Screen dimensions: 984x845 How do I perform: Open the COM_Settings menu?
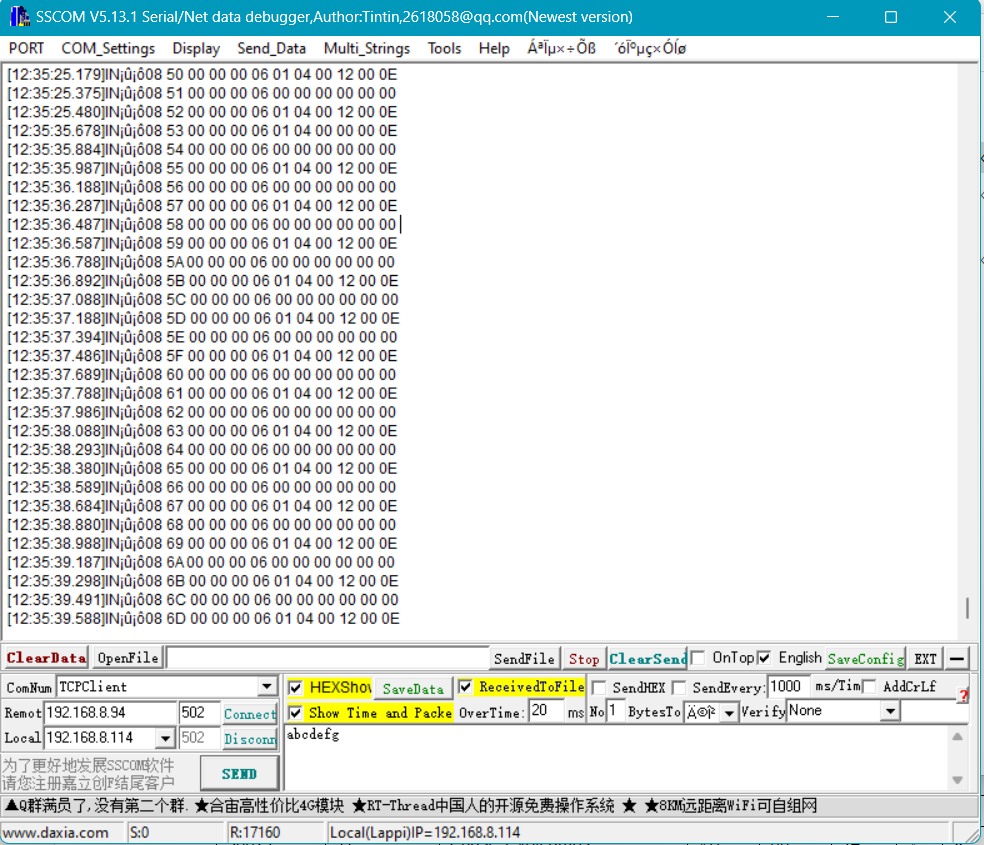[x=108, y=48]
